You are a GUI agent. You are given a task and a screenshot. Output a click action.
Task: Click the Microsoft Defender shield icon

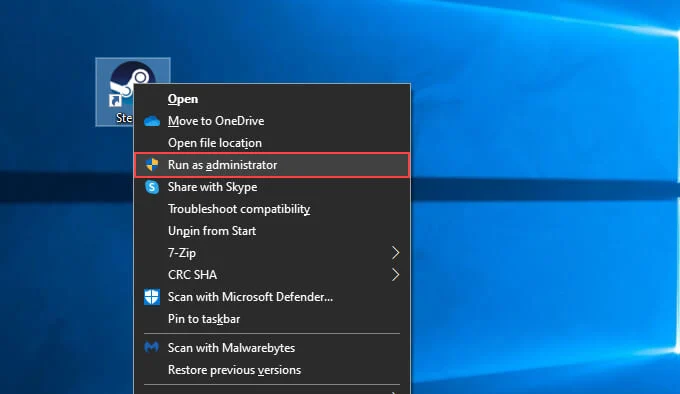click(152, 297)
